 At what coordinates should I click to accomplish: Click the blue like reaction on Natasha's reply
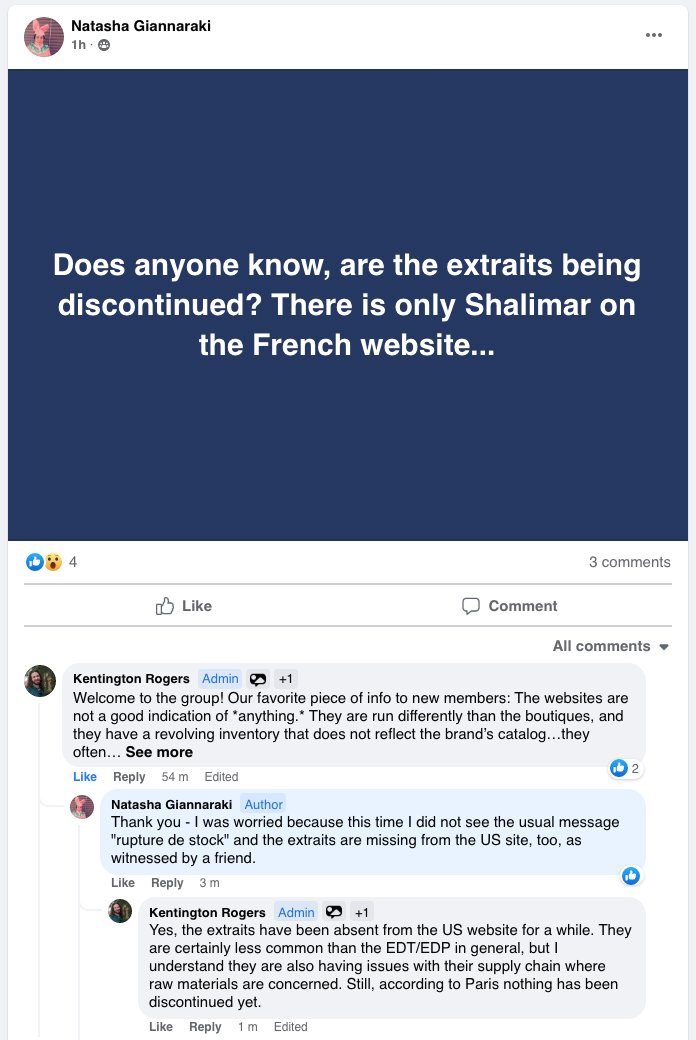(x=631, y=876)
